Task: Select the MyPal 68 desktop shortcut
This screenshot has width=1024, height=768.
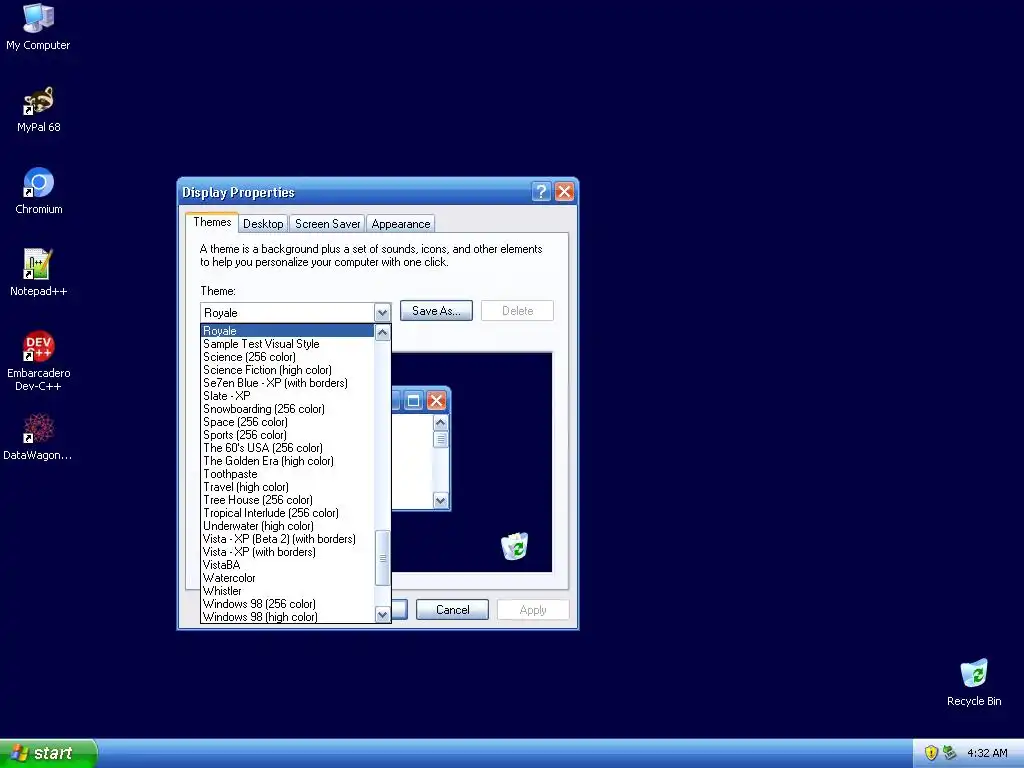Action: (x=38, y=110)
